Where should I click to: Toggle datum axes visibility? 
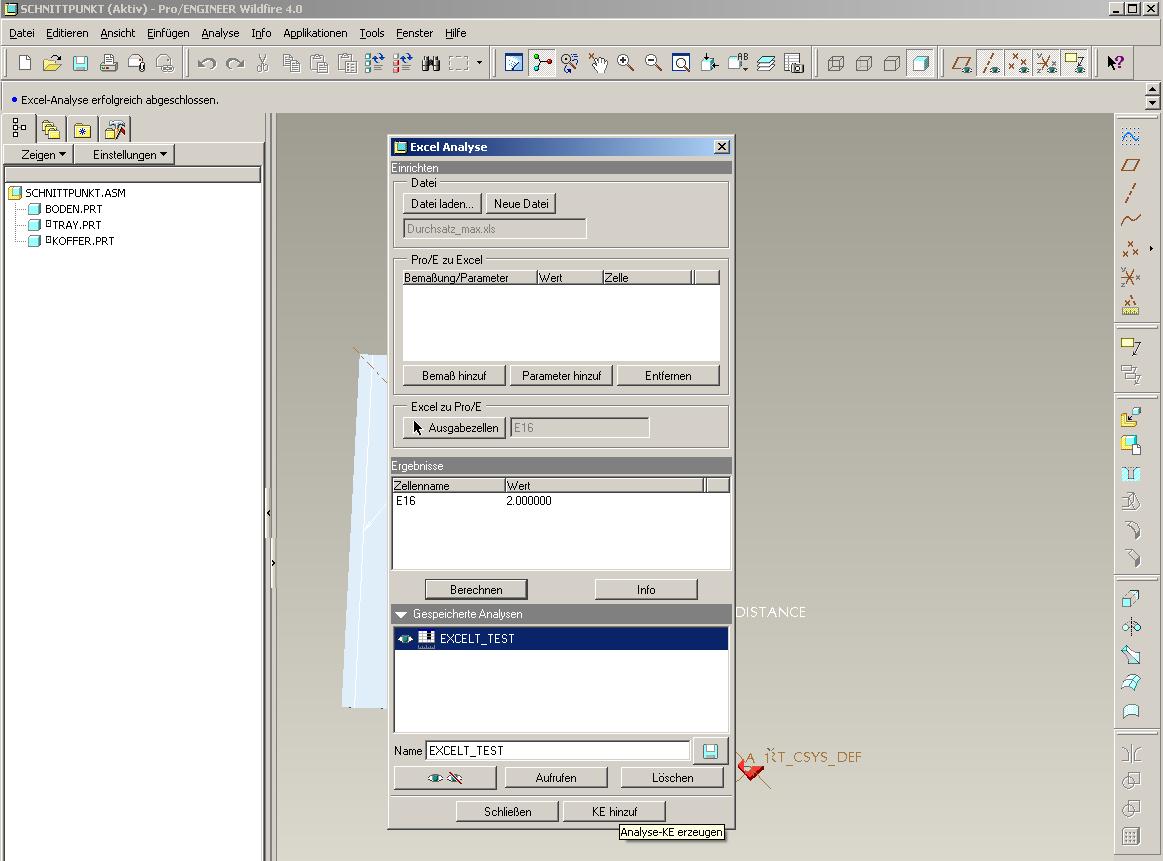(x=990, y=63)
